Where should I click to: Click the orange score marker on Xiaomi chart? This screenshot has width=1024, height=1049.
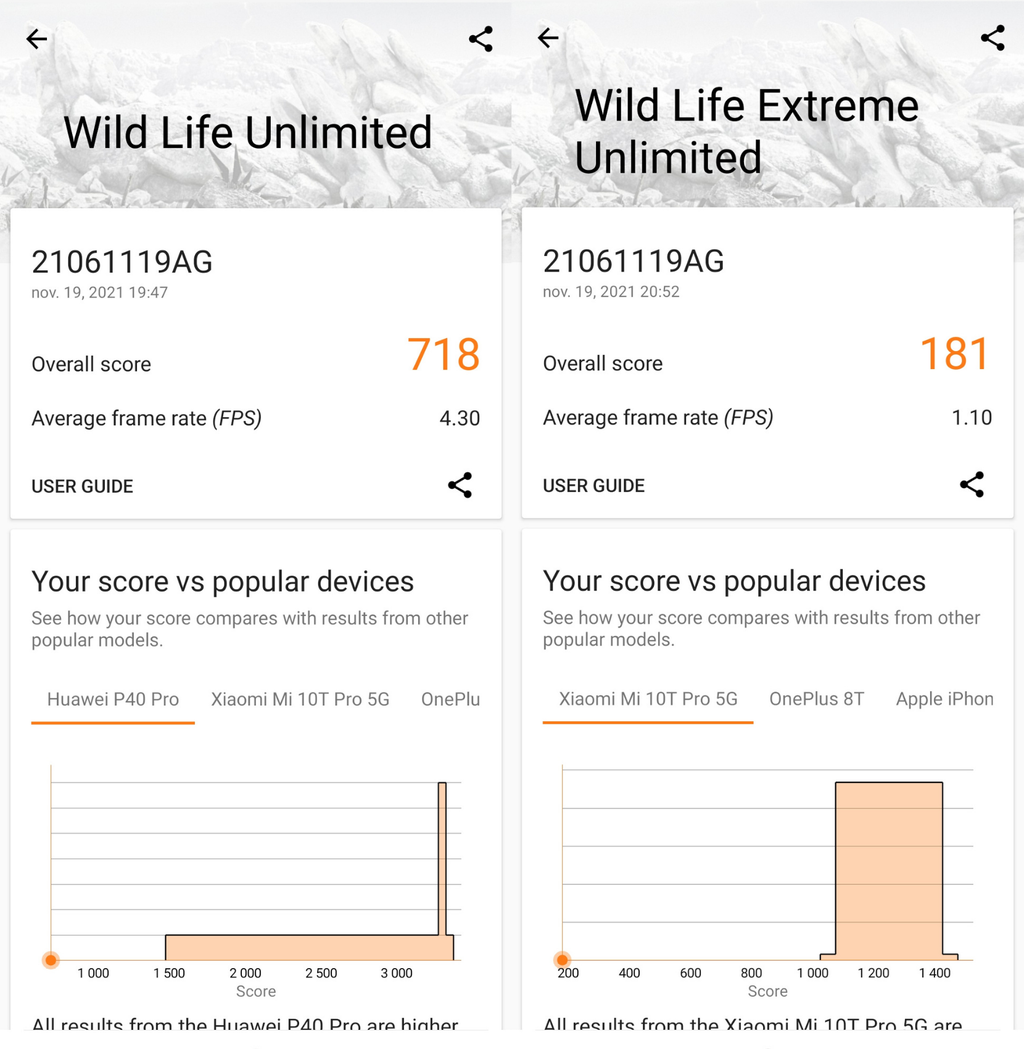(562, 959)
